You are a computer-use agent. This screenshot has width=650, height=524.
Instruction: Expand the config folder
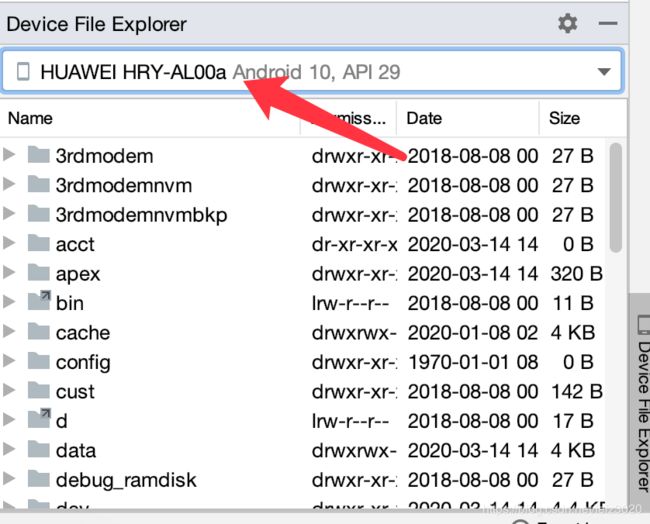(9, 361)
